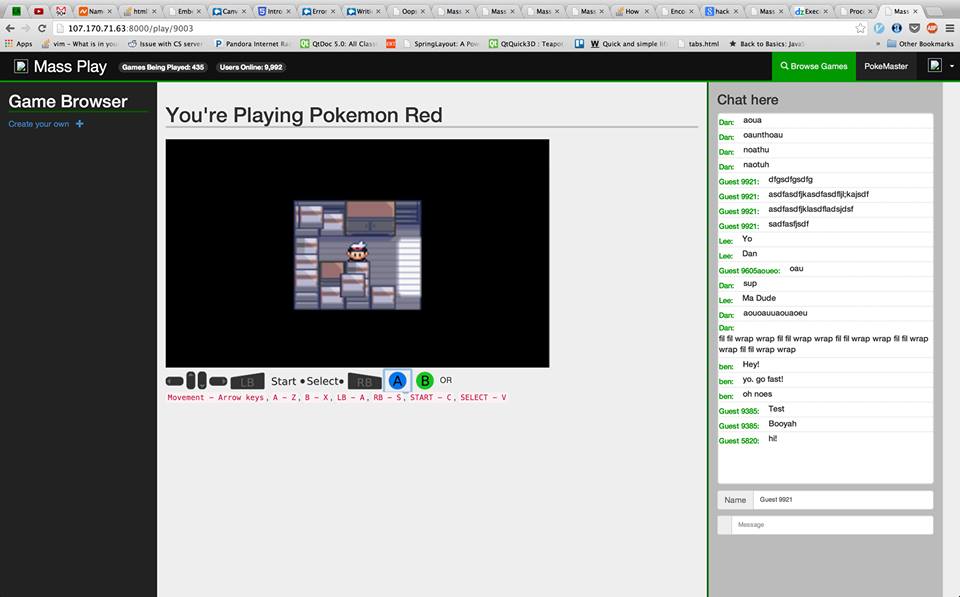
Task: Click the plus icon beside Create your own
Action: pos(80,124)
